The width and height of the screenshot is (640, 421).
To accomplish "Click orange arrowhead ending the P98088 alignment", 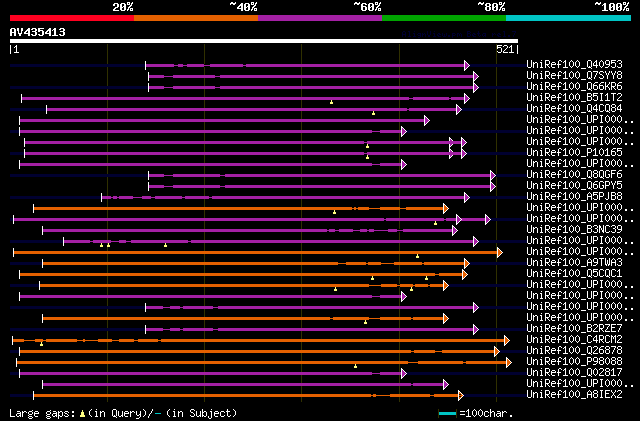I will [509, 363].
